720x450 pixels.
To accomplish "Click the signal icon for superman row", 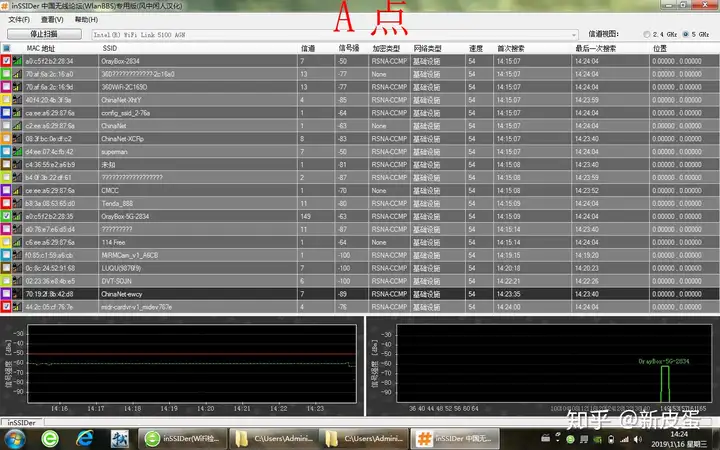I will coord(17,152).
